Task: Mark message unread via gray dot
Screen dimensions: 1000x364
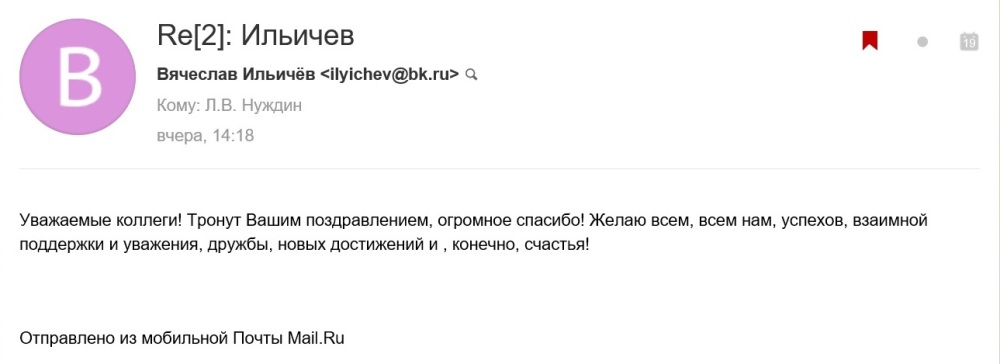Action: [x=922, y=42]
